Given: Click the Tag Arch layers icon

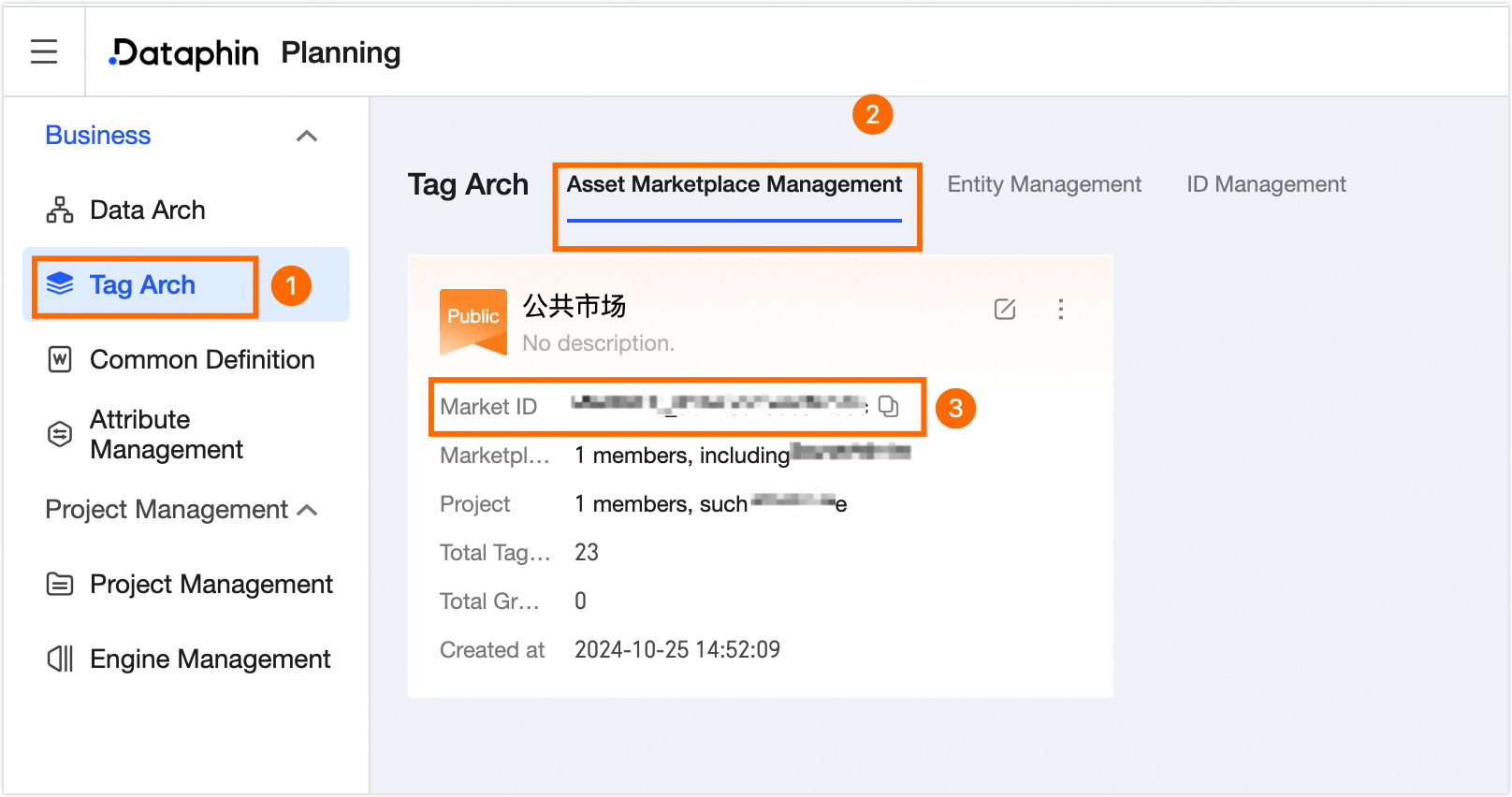Looking at the screenshot, I should pos(60,284).
